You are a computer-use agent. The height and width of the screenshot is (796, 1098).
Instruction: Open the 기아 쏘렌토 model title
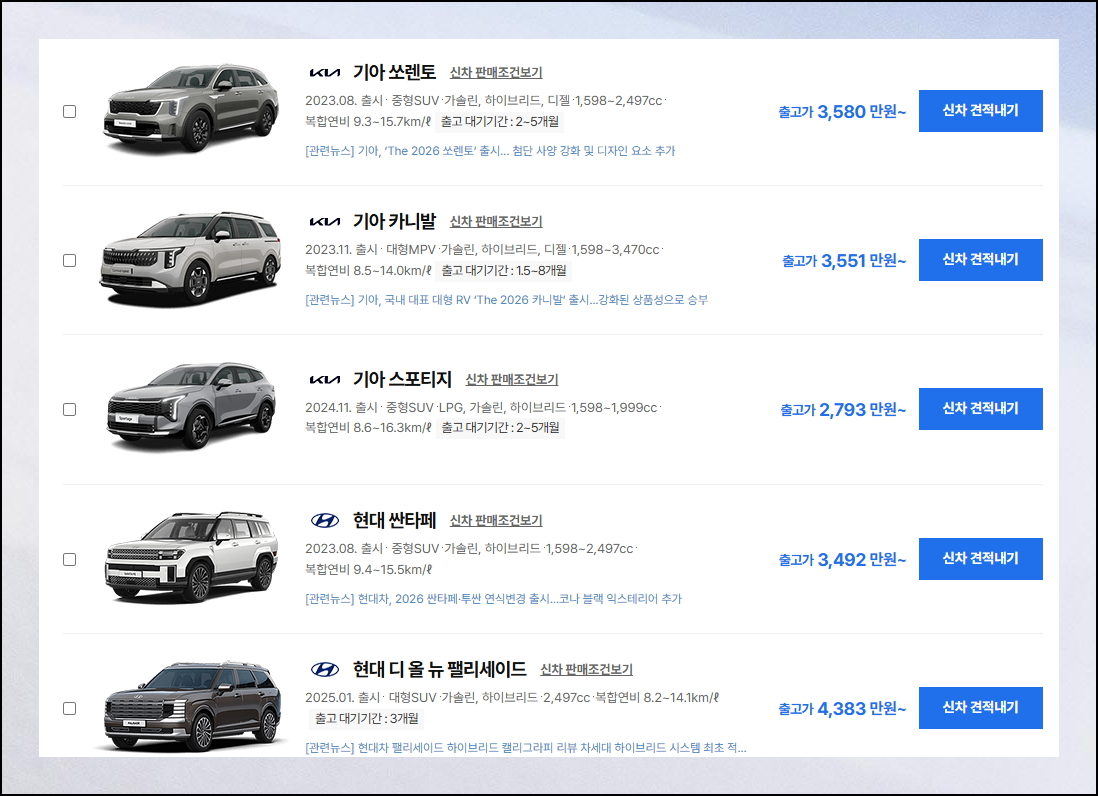[394, 72]
